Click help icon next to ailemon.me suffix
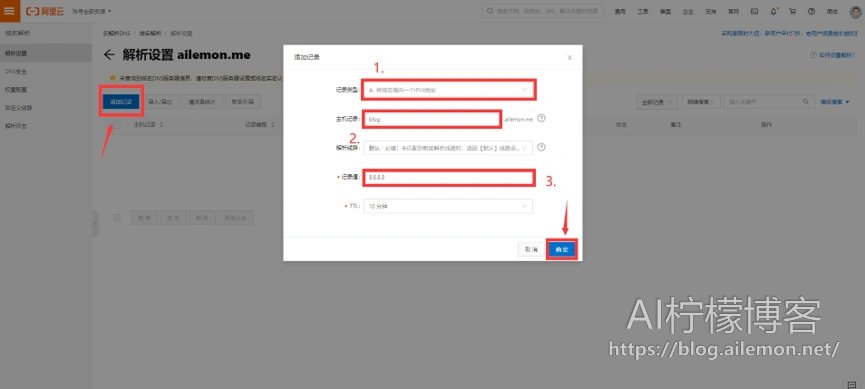865x389 pixels. [541, 118]
